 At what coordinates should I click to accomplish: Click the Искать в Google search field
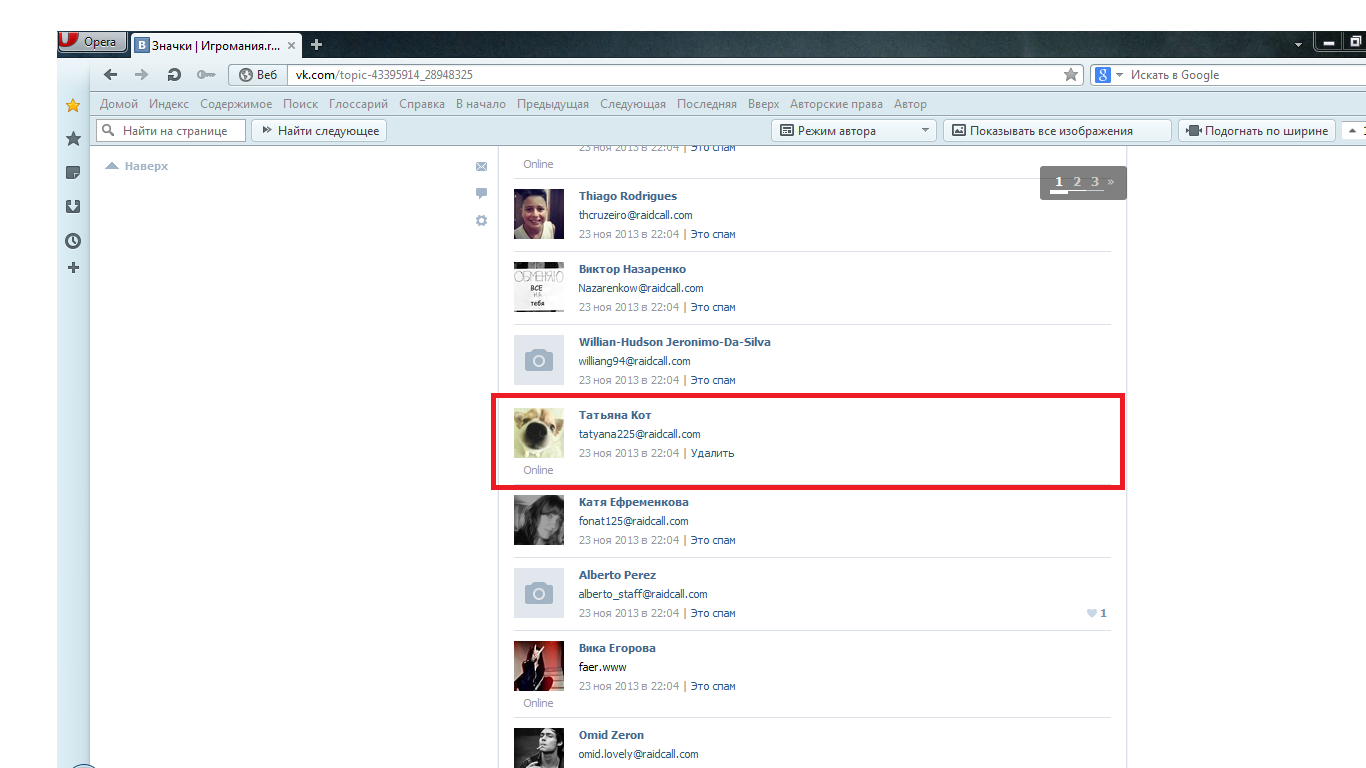1245,75
